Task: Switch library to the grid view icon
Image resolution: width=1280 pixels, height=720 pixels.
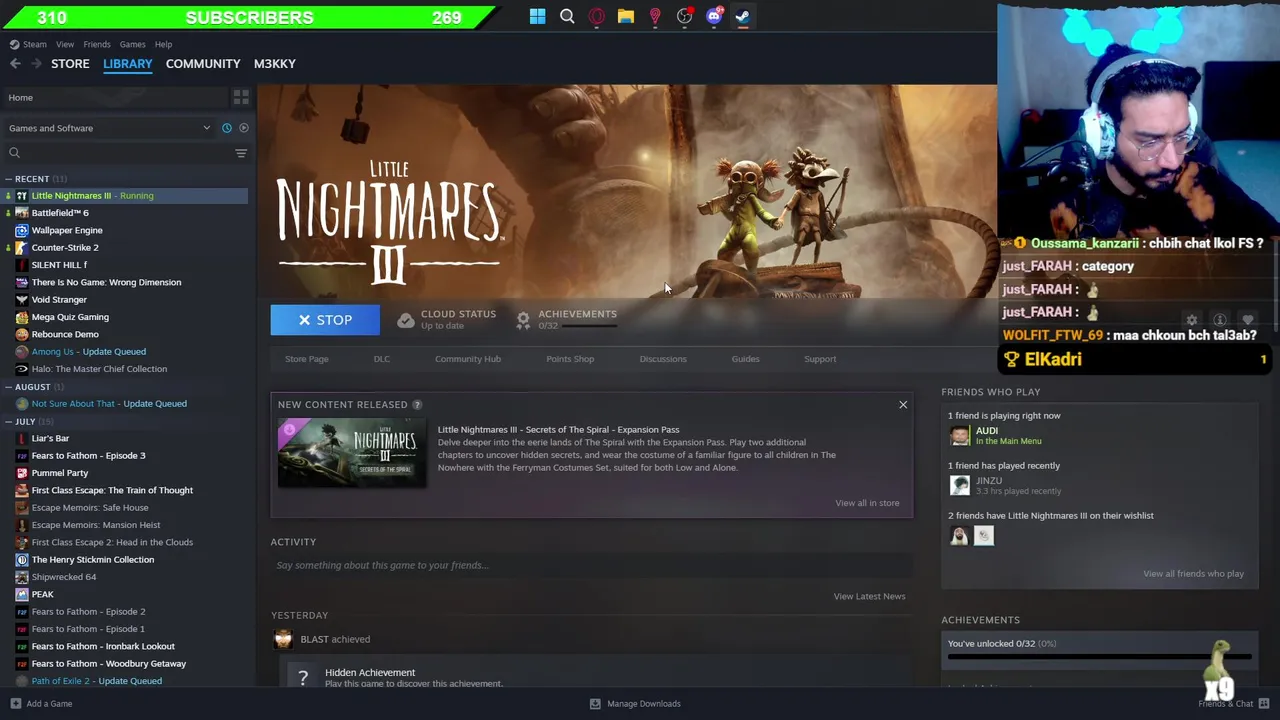Action: 241,97
